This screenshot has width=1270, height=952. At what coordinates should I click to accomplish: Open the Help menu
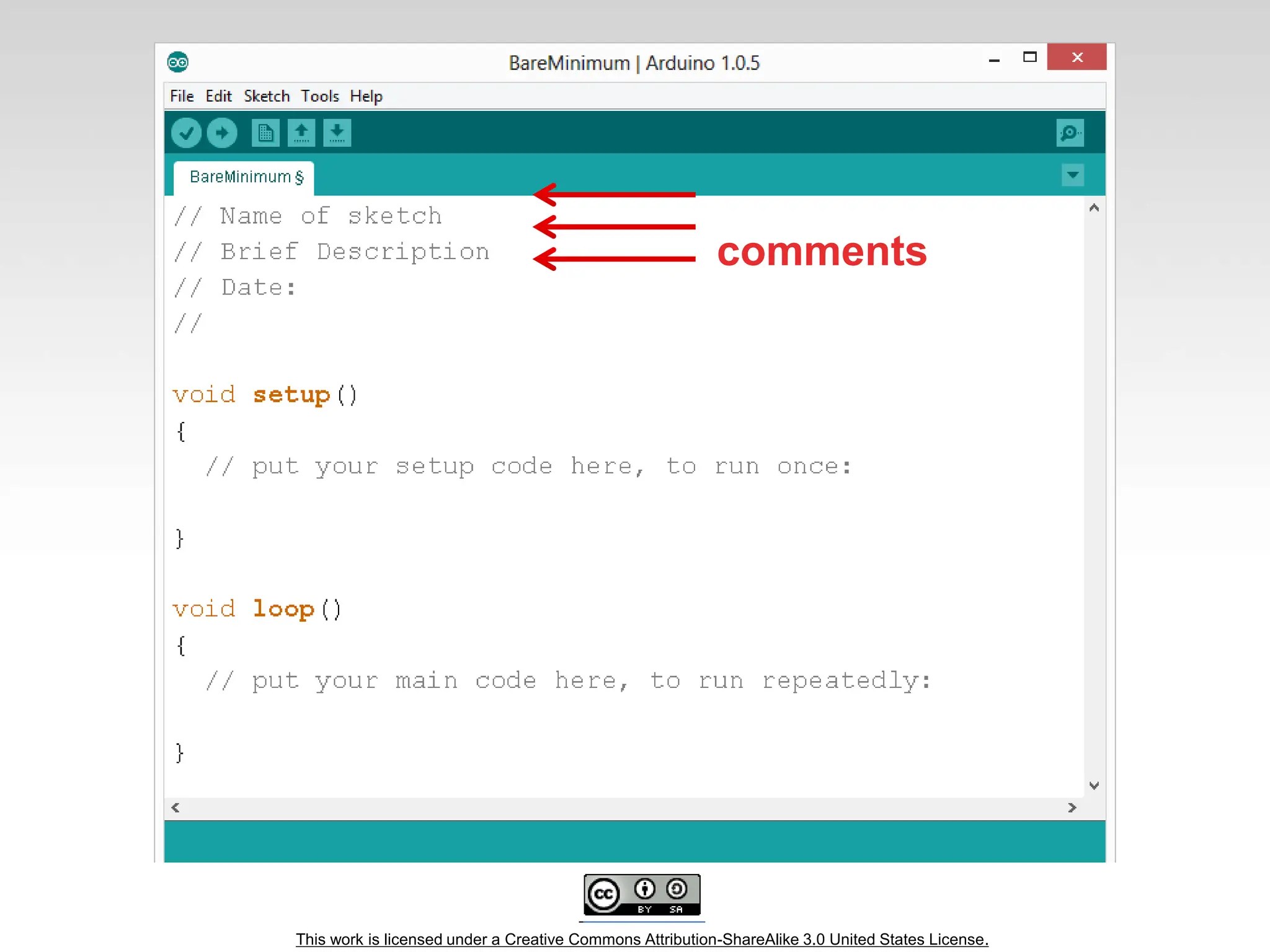tap(366, 97)
